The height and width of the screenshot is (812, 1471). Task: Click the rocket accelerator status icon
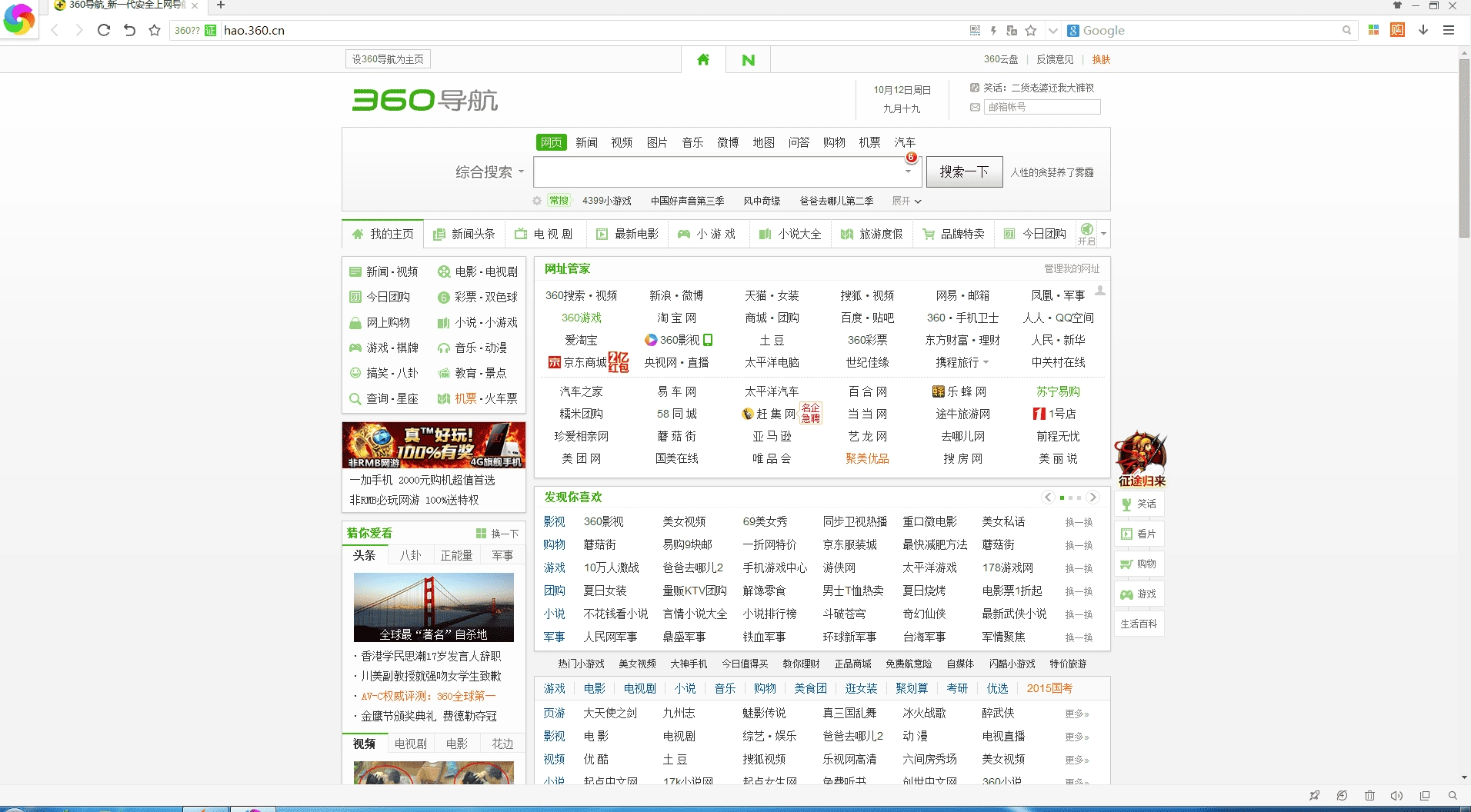pyautogui.click(x=1314, y=795)
